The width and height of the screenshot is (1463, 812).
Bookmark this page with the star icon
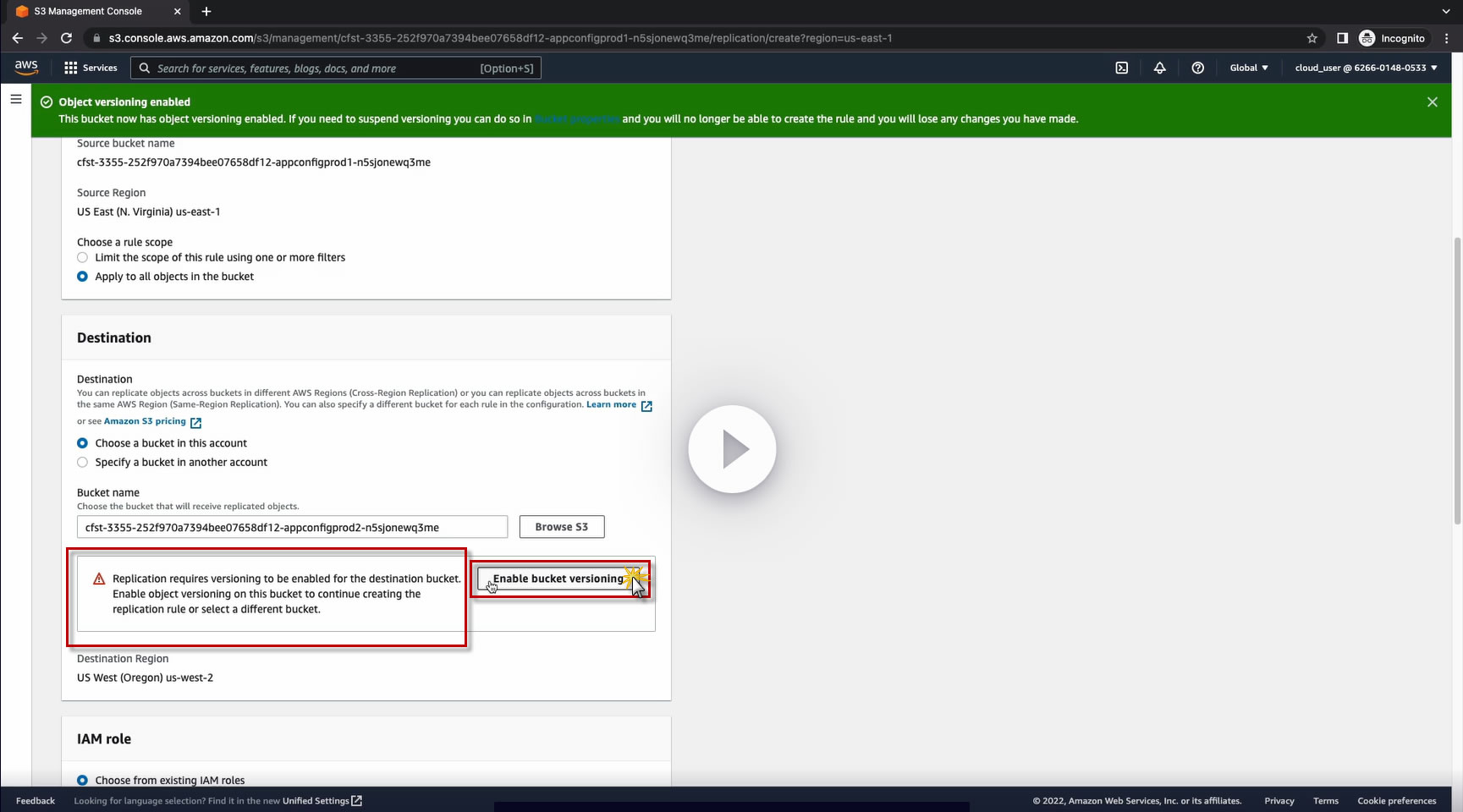(1312, 38)
